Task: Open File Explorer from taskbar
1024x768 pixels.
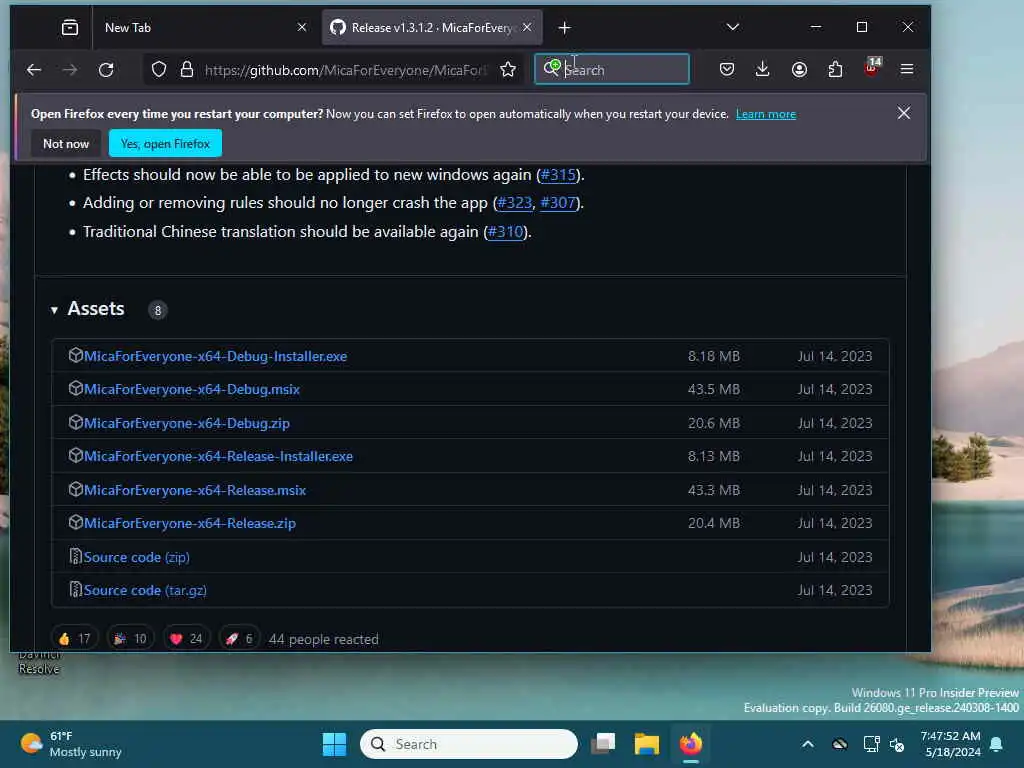Action: 647,744
